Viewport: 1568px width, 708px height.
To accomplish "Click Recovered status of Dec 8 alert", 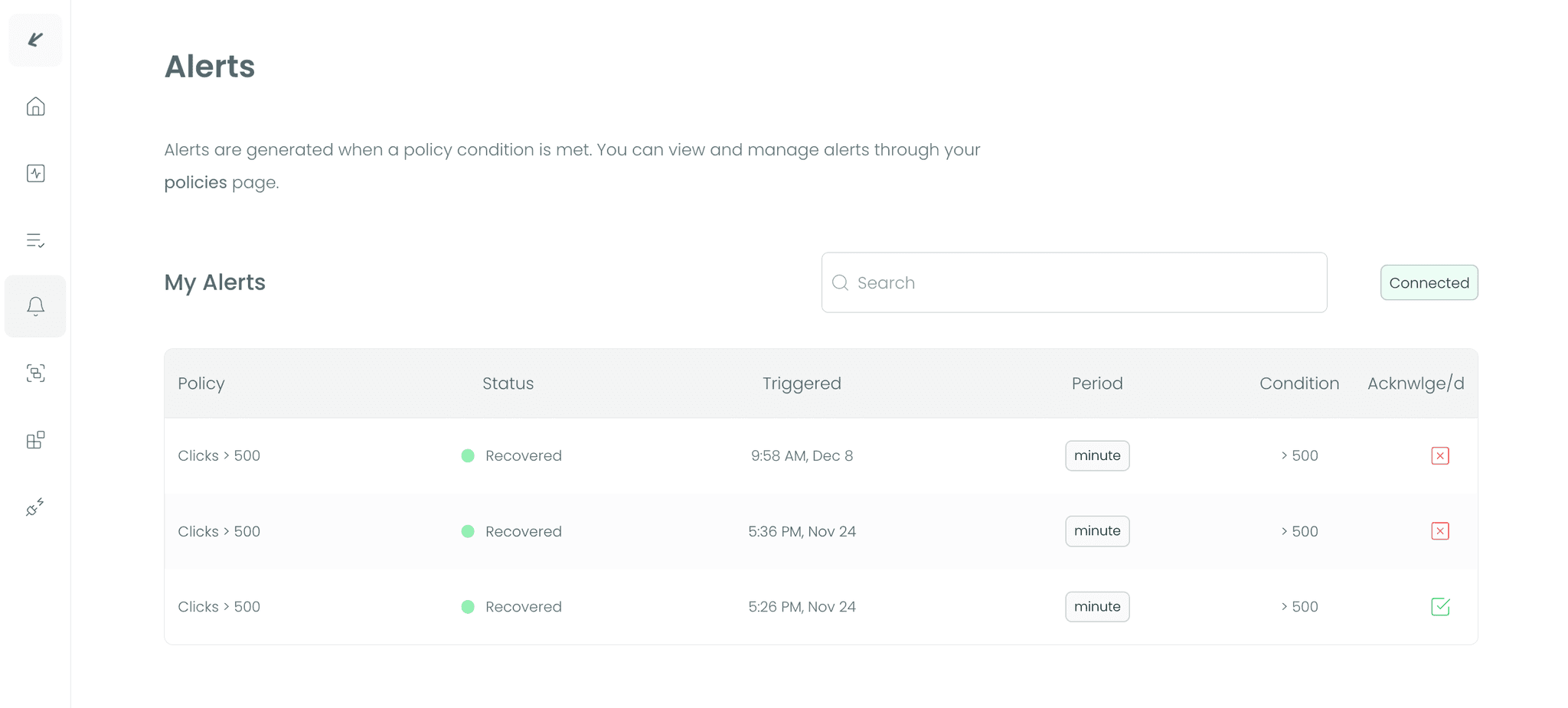I will (x=511, y=455).
